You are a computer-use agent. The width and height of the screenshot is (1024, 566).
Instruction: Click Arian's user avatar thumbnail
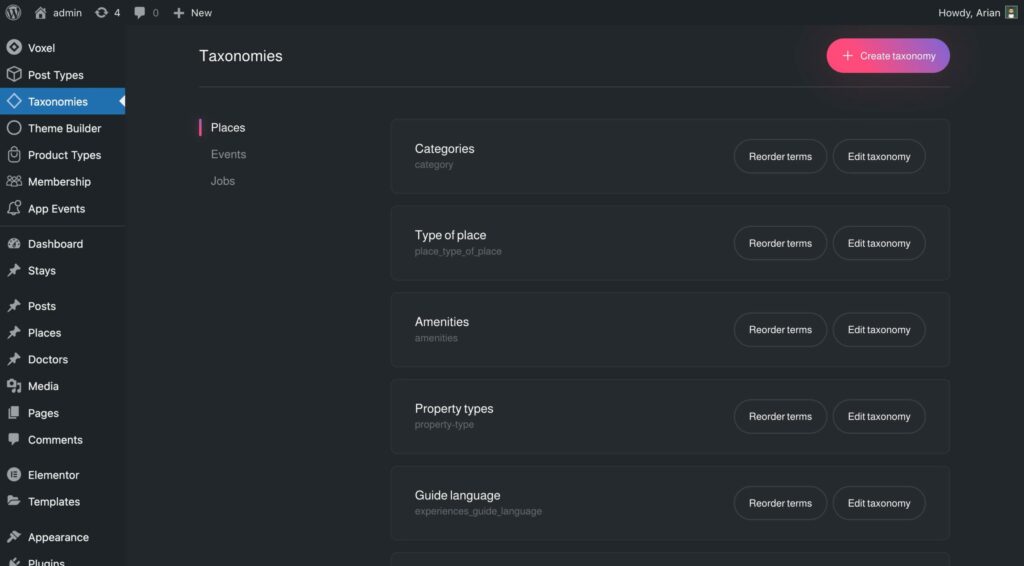pos(1011,13)
